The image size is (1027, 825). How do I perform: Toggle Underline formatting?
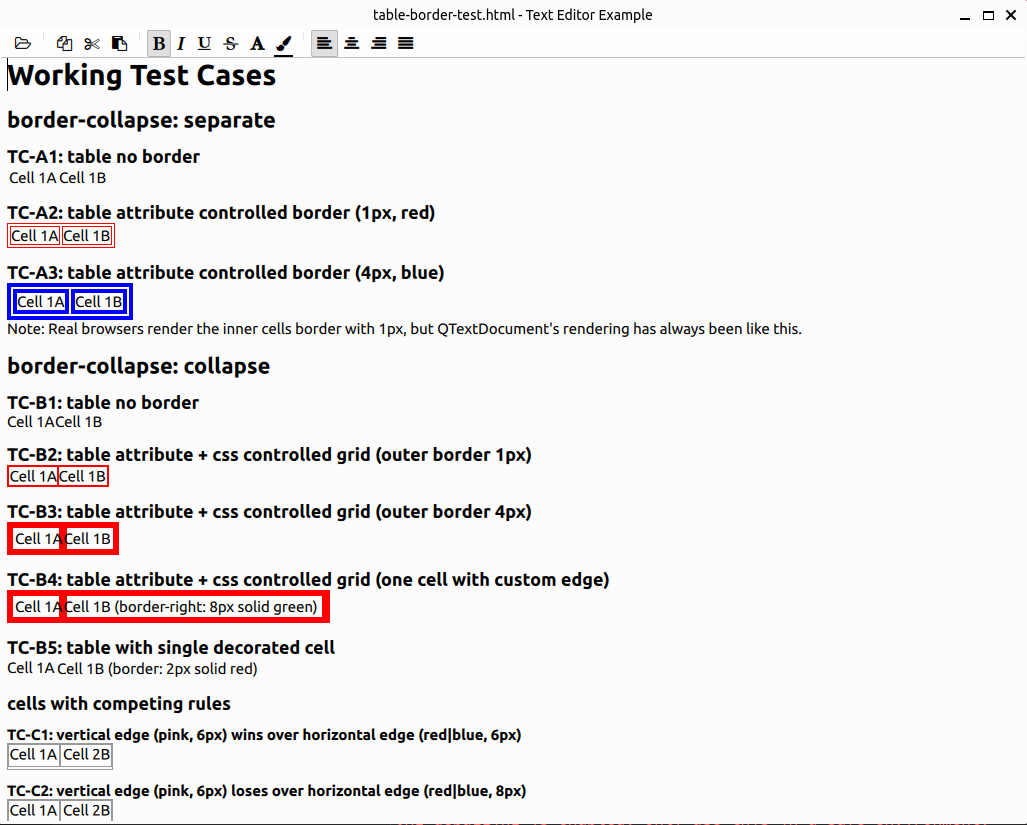(x=205, y=43)
